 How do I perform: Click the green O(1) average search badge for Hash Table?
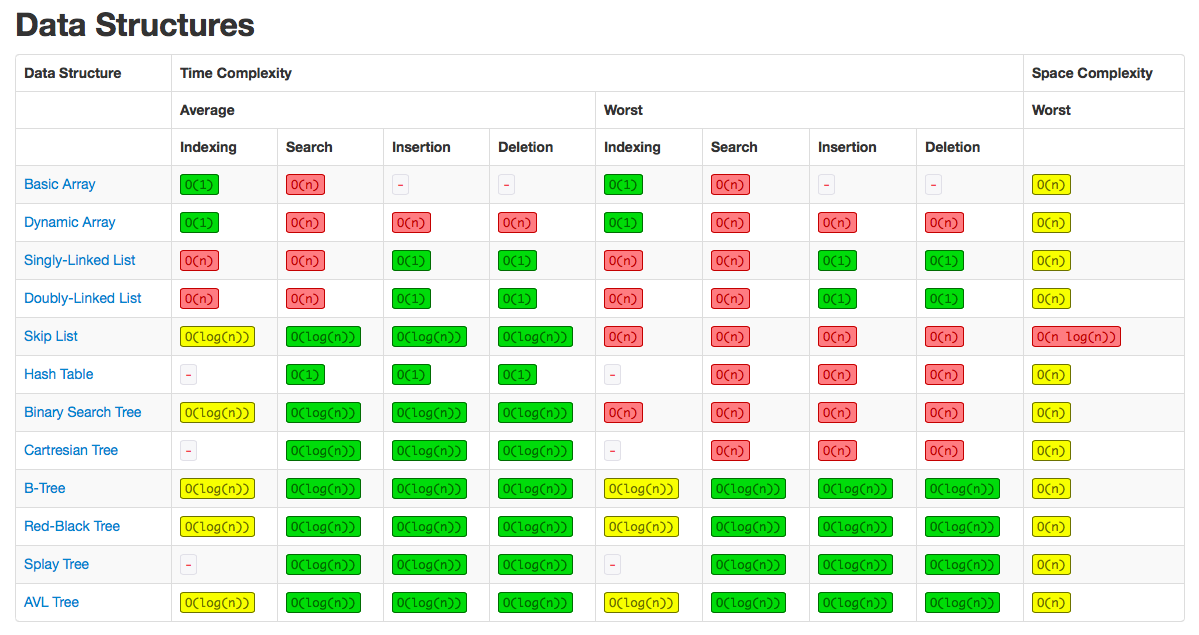pos(305,374)
